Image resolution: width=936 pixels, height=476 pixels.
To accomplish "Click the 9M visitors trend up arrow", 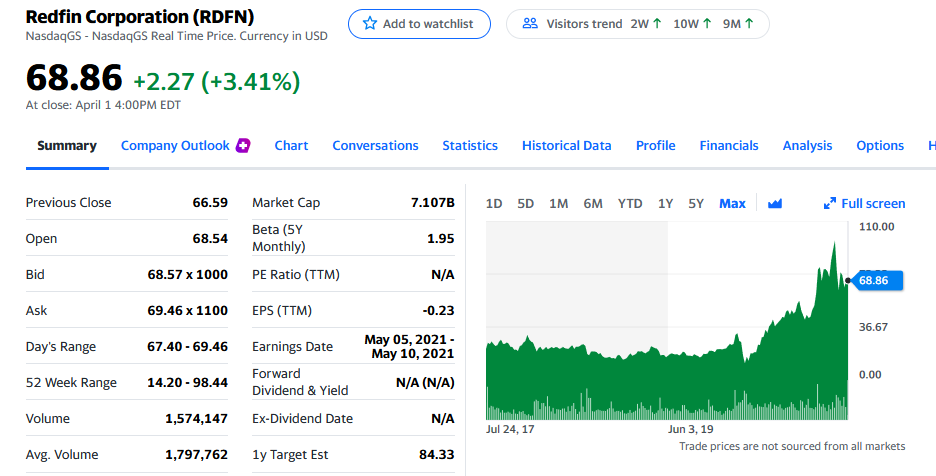I will [x=749, y=24].
